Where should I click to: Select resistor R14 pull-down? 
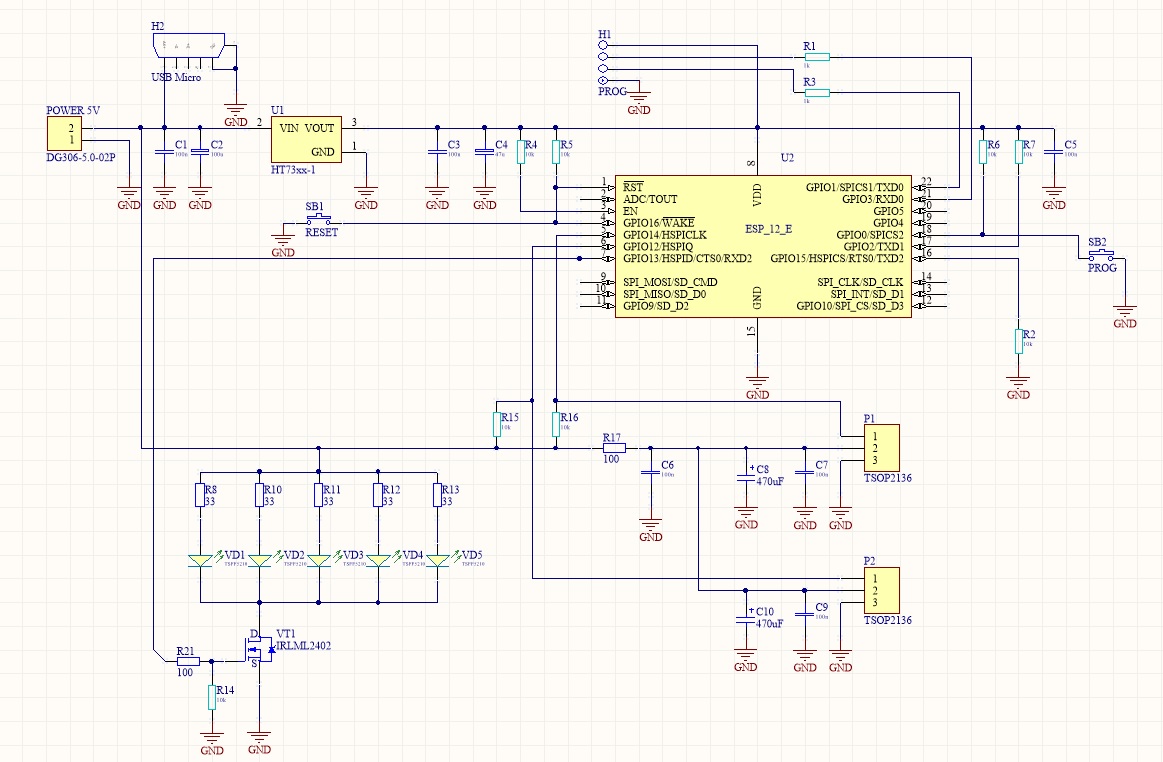(x=211, y=697)
